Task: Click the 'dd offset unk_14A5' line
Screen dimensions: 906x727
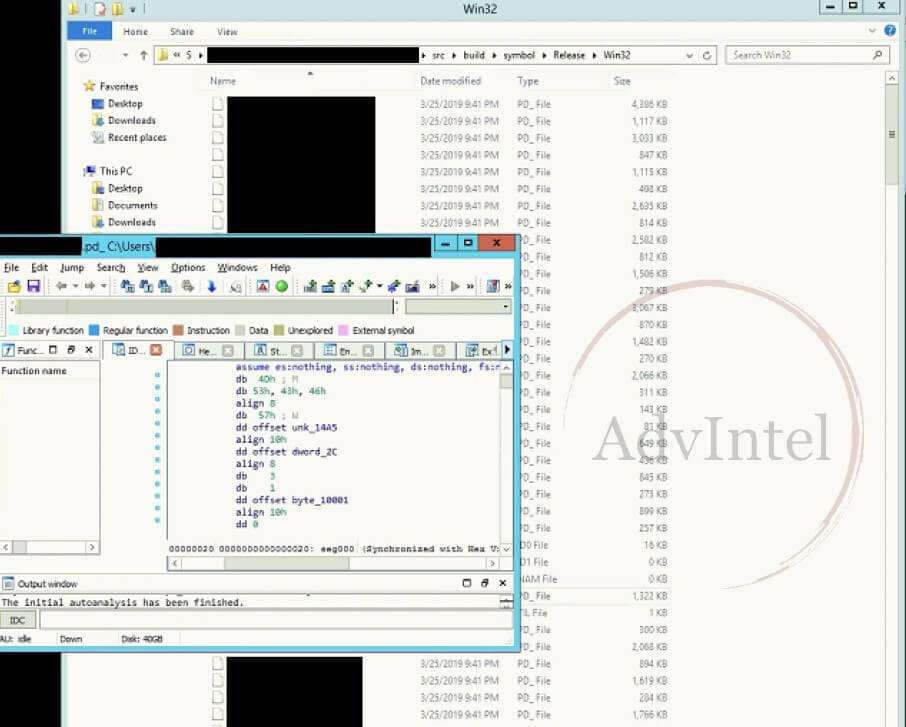Action: [x=286, y=428]
